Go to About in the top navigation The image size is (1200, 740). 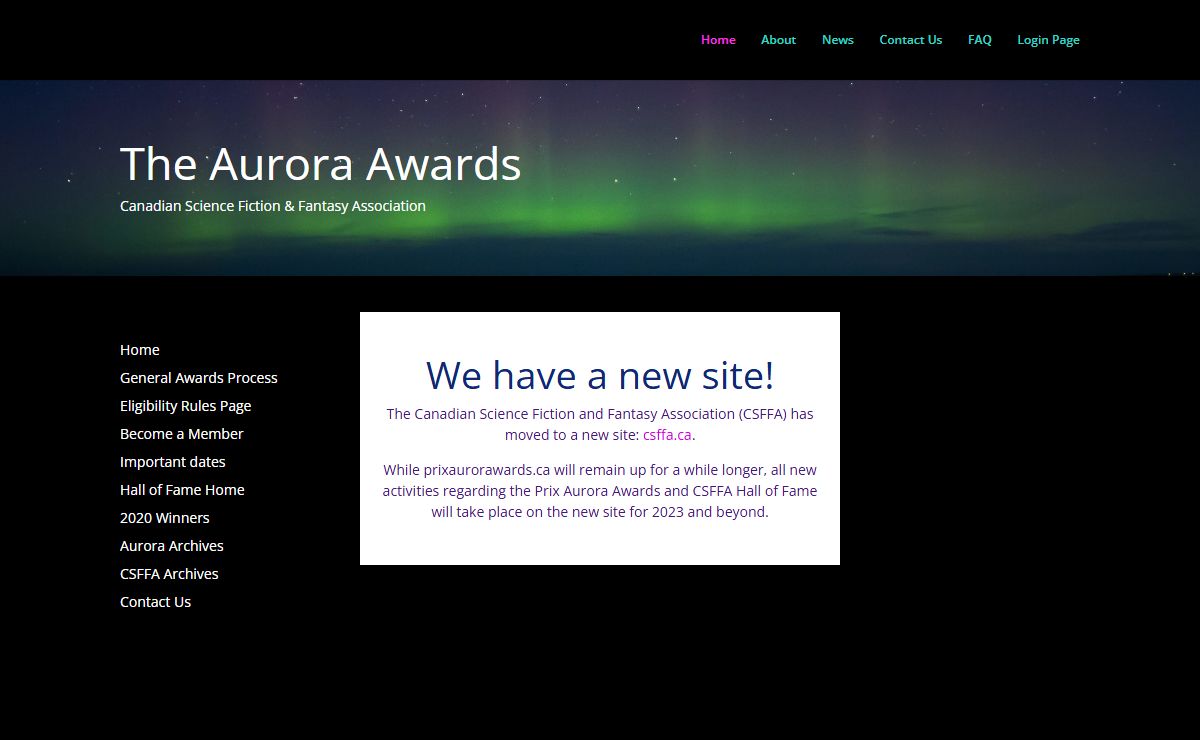point(778,40)
